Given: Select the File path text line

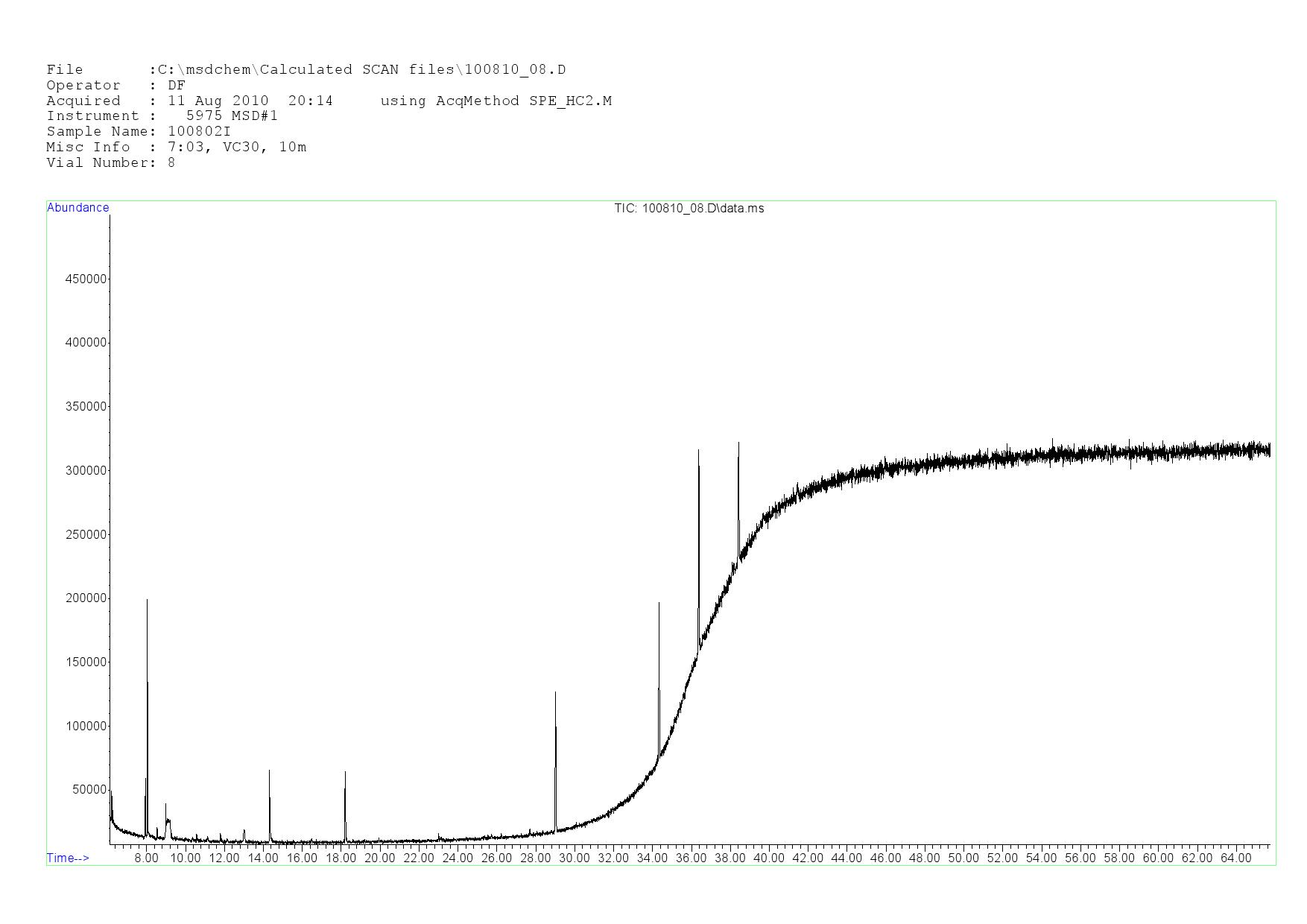Looking at the screenshot, I should coord(306,70).
